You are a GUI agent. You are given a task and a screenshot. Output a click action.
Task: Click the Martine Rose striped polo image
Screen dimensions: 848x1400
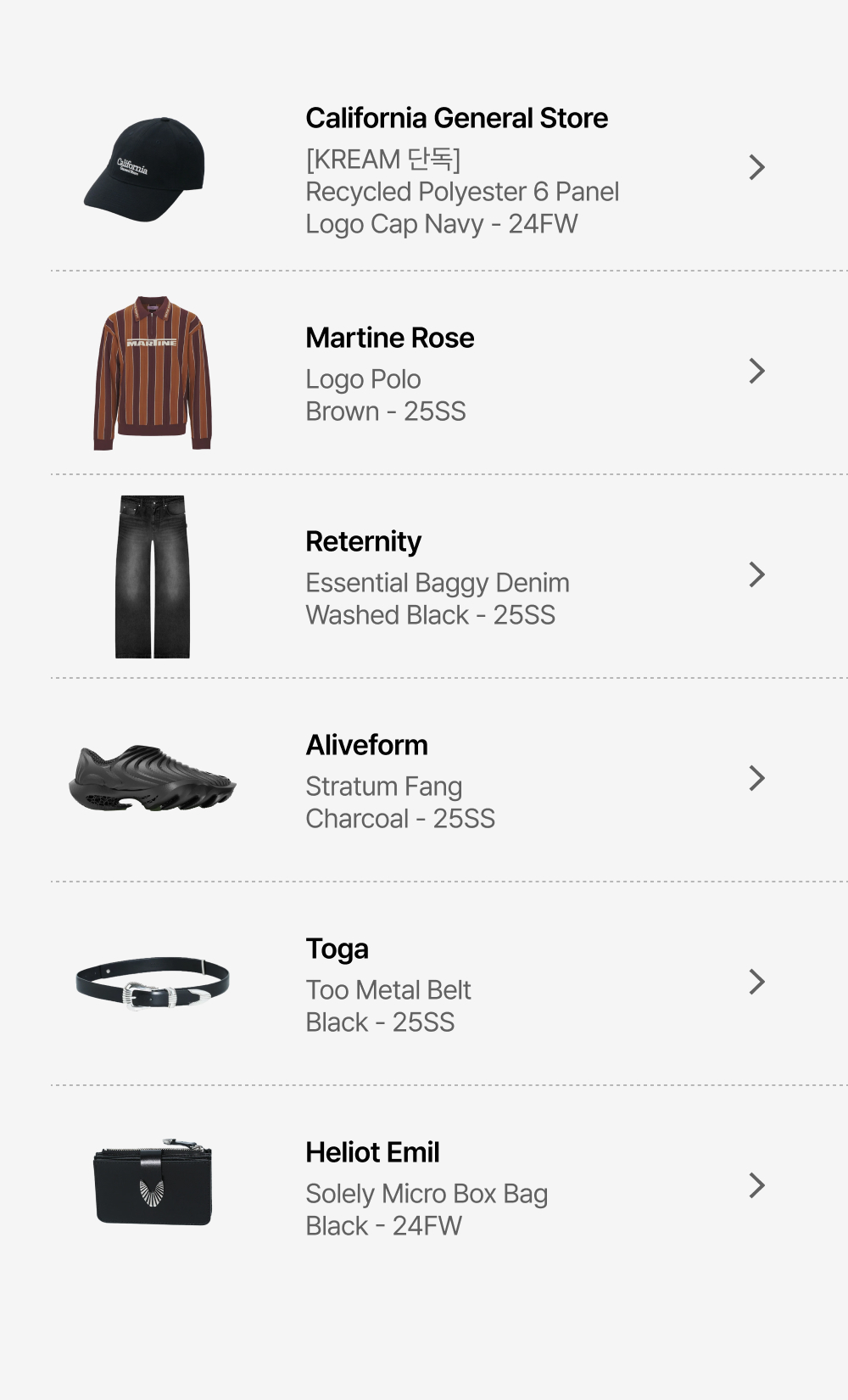[x=153, y=372]
